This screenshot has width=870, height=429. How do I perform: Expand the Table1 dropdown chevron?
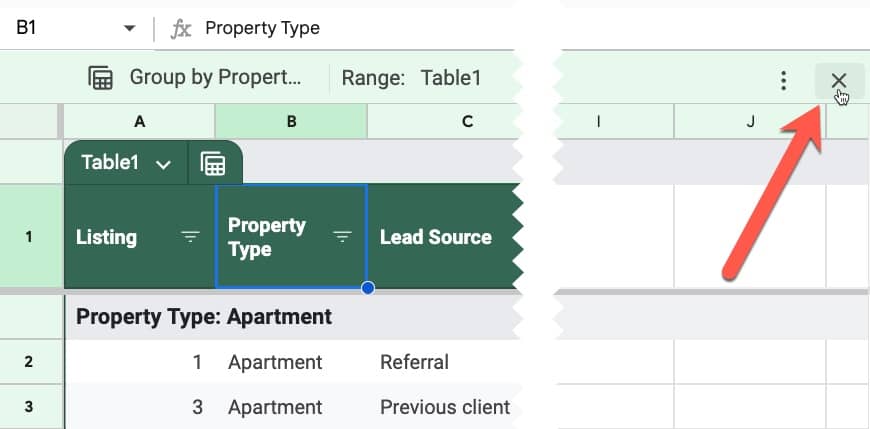[163, 164]
